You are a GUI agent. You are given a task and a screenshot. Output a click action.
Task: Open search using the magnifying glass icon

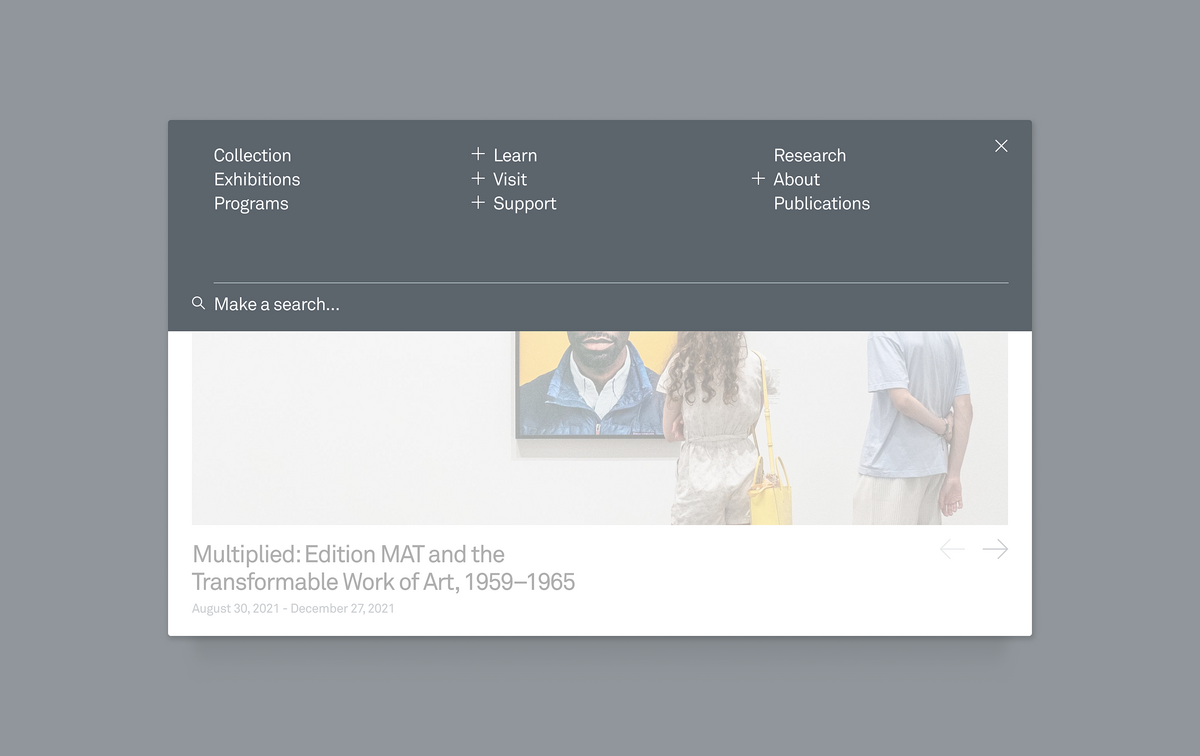point(197,303)
